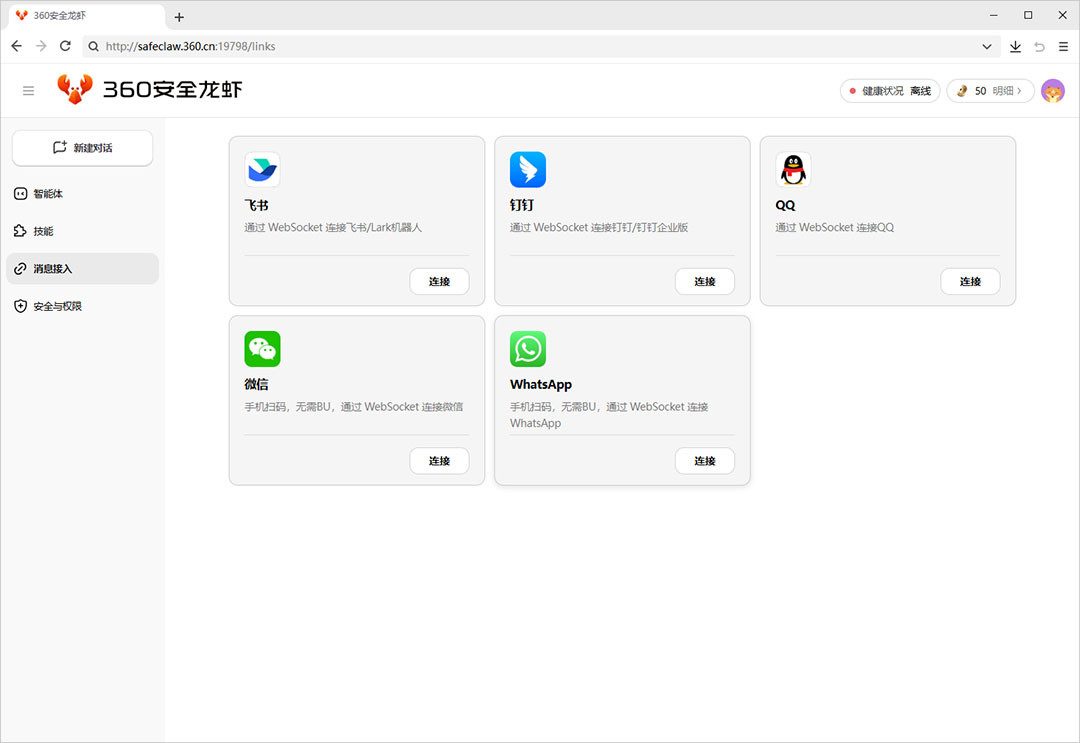
Task: Start a new chat with 新建对话
Action: 82,148
